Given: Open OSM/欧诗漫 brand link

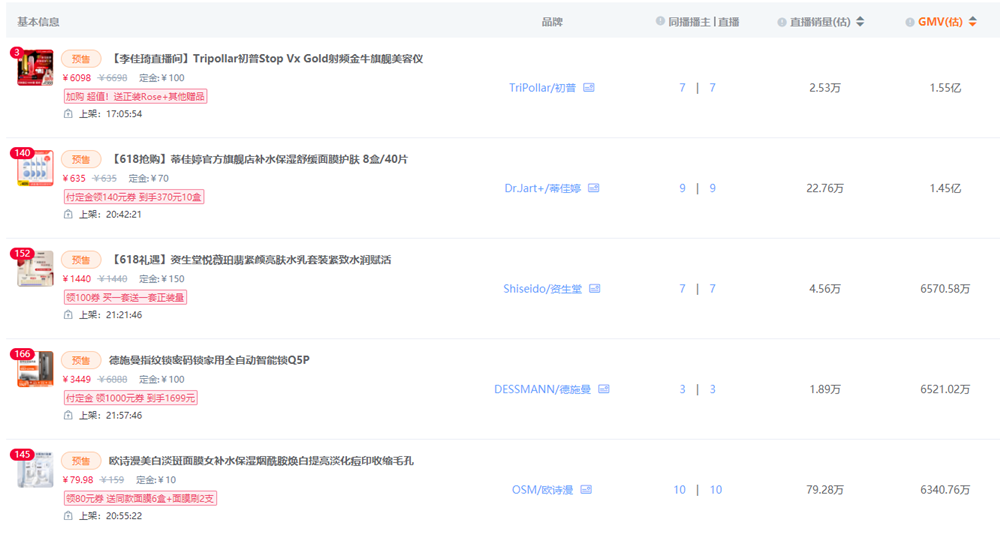Looking at the screenshot, I should [543, 489].
